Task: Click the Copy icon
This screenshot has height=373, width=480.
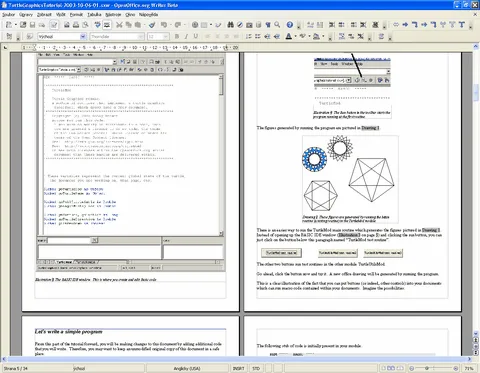Action: [x=128, y=25]
